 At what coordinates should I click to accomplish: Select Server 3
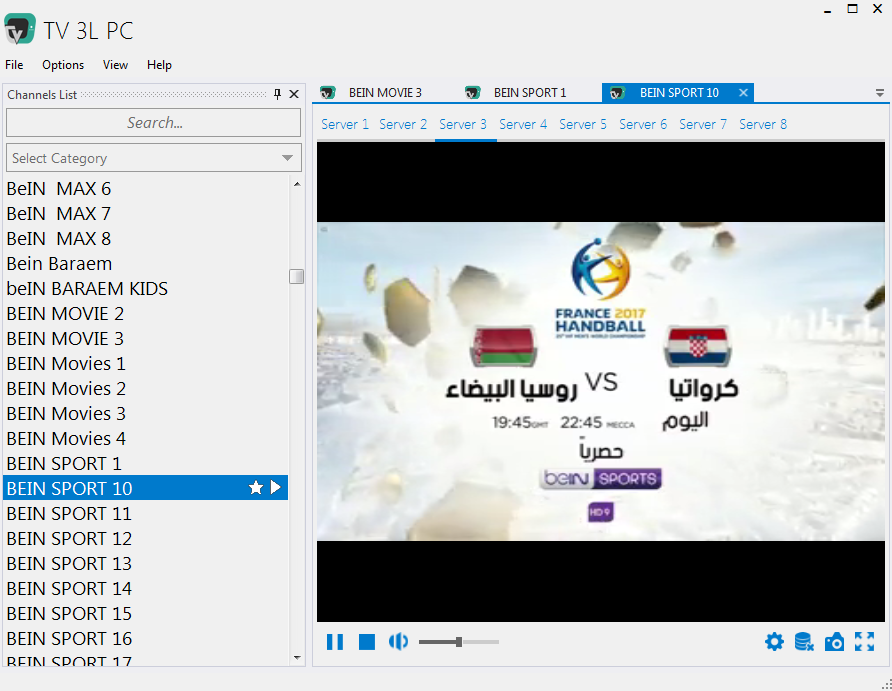click(x=462, y=125)
